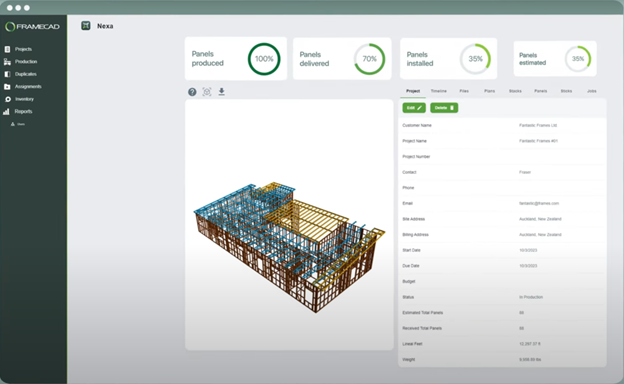Select the Duplicates sidebar icon
This screenshot has width=624, height=384.
(x=7, y=74)
